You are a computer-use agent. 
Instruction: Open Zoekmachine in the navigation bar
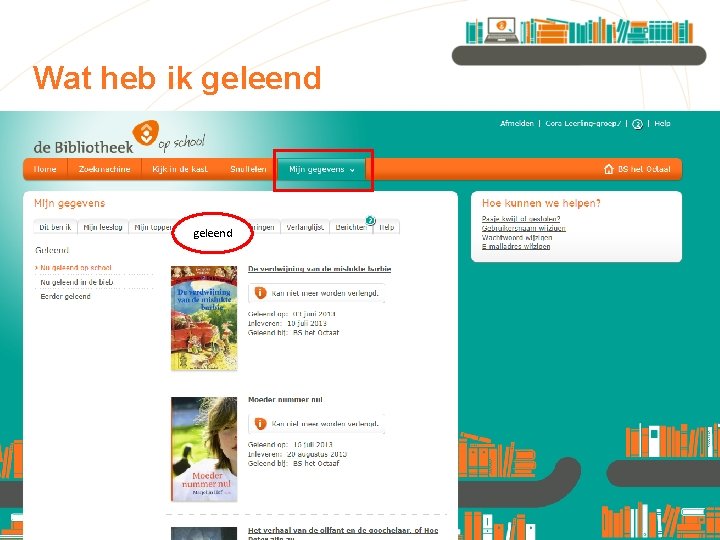[x=104, y=169]
